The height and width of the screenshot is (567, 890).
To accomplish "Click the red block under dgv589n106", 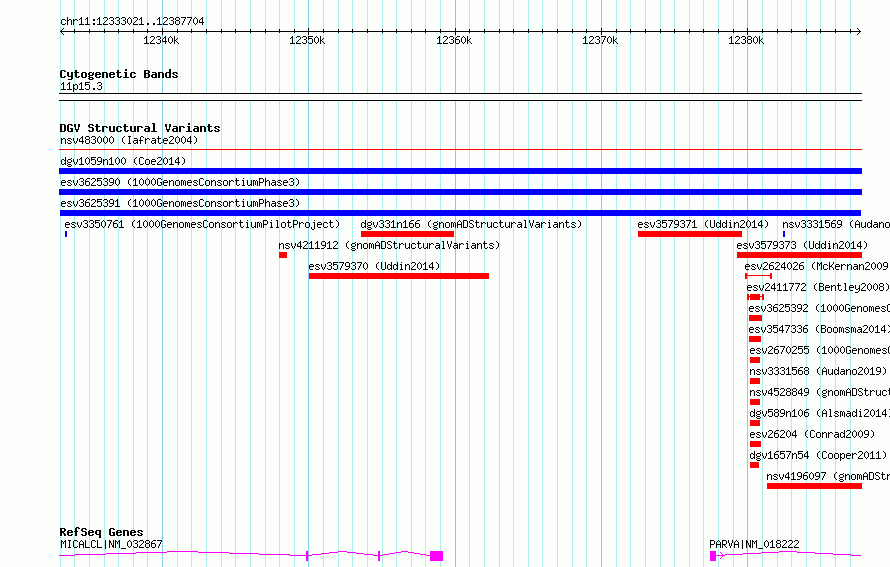I will 755,423.
